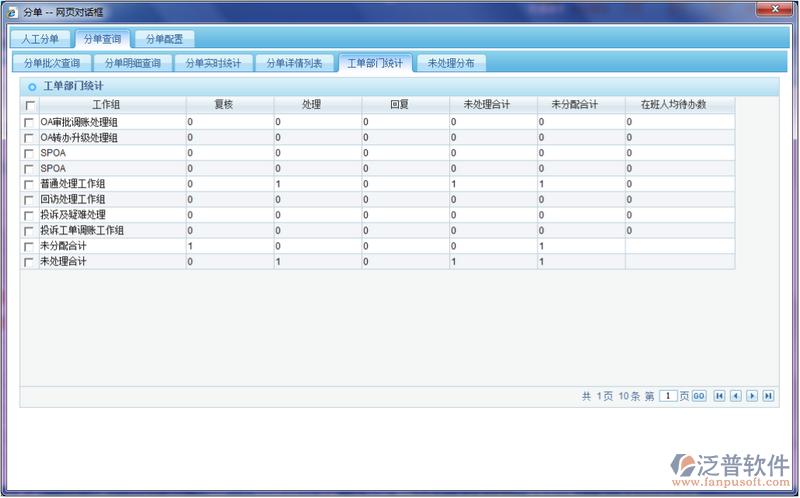Select the OA审批调账处理组 row name
The width and height of the screenshot is (800, 498).
click(79, 122)
